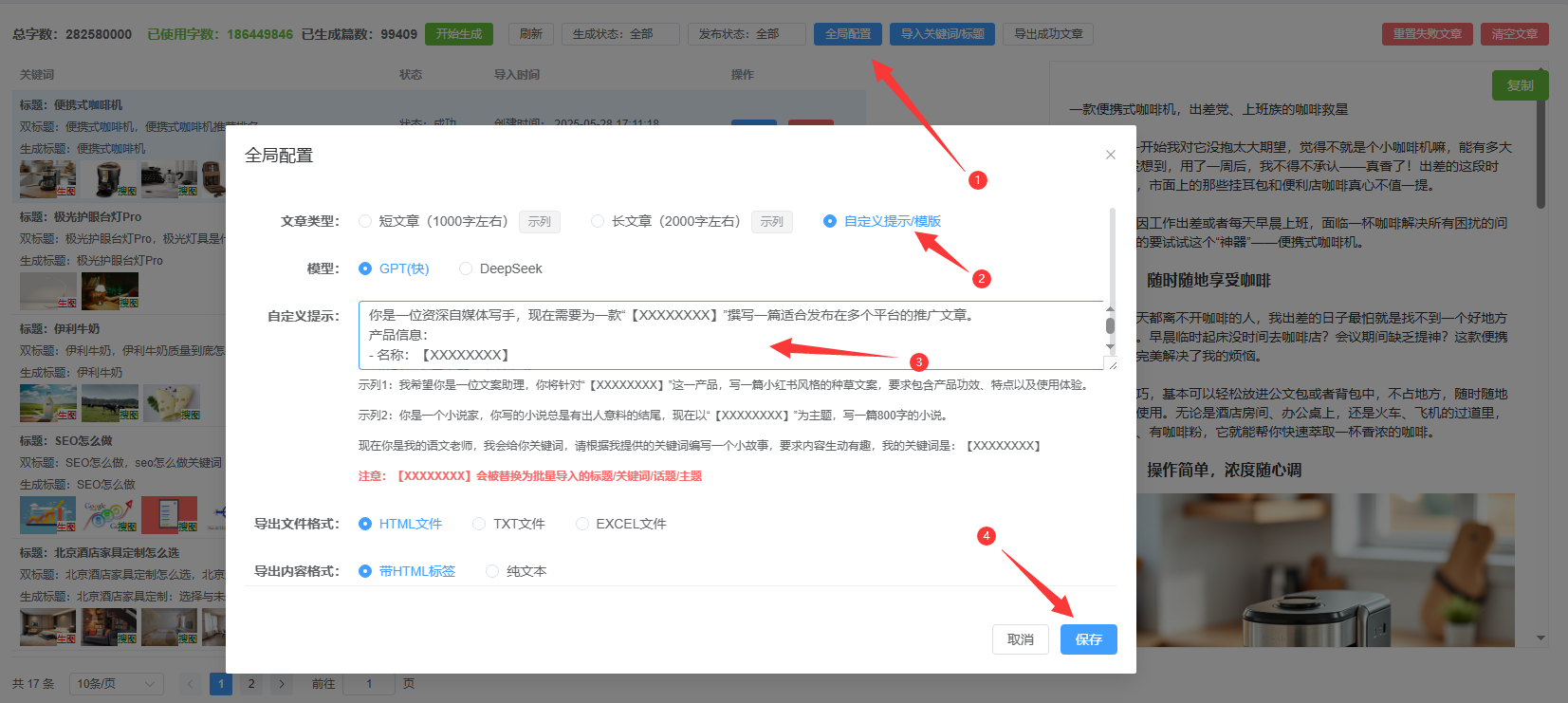Go to the previous page with the left chevron
The height and width of the screenshot is (703, 1568).
(x=191, y=684)
